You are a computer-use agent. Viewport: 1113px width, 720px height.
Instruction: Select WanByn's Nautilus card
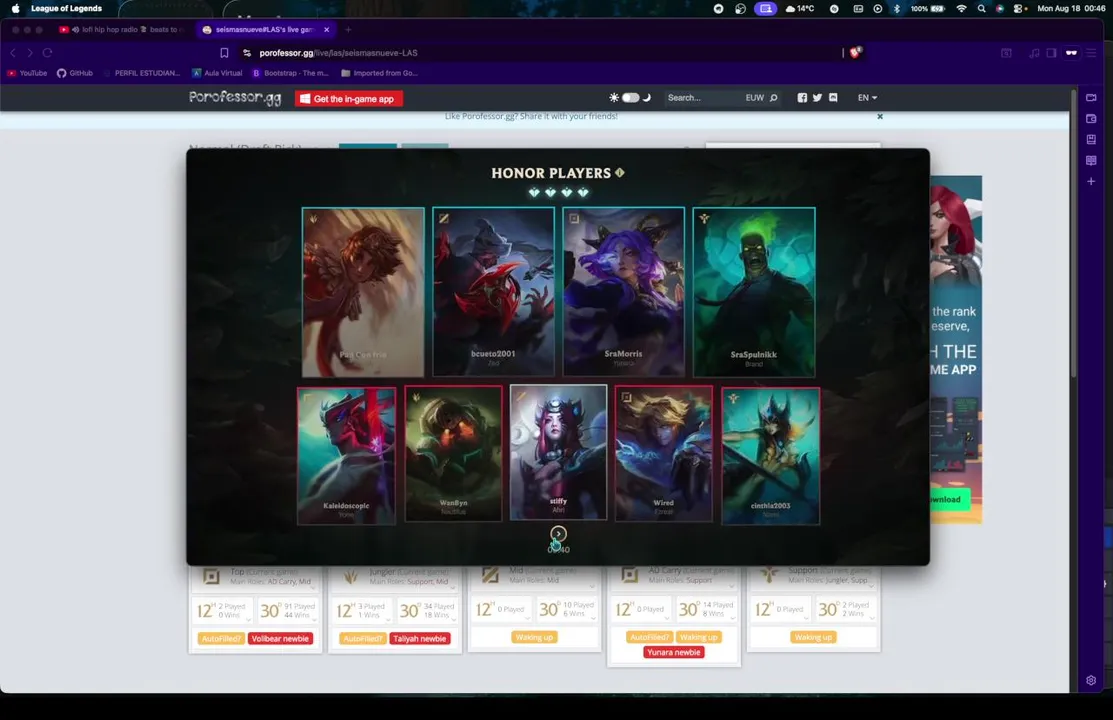click(454, 454)
